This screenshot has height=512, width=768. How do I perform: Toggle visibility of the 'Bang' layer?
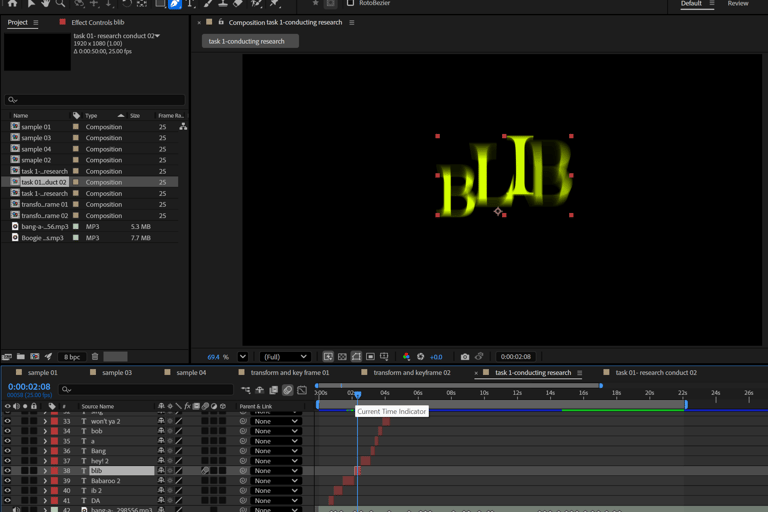click(x=8, y=451)
